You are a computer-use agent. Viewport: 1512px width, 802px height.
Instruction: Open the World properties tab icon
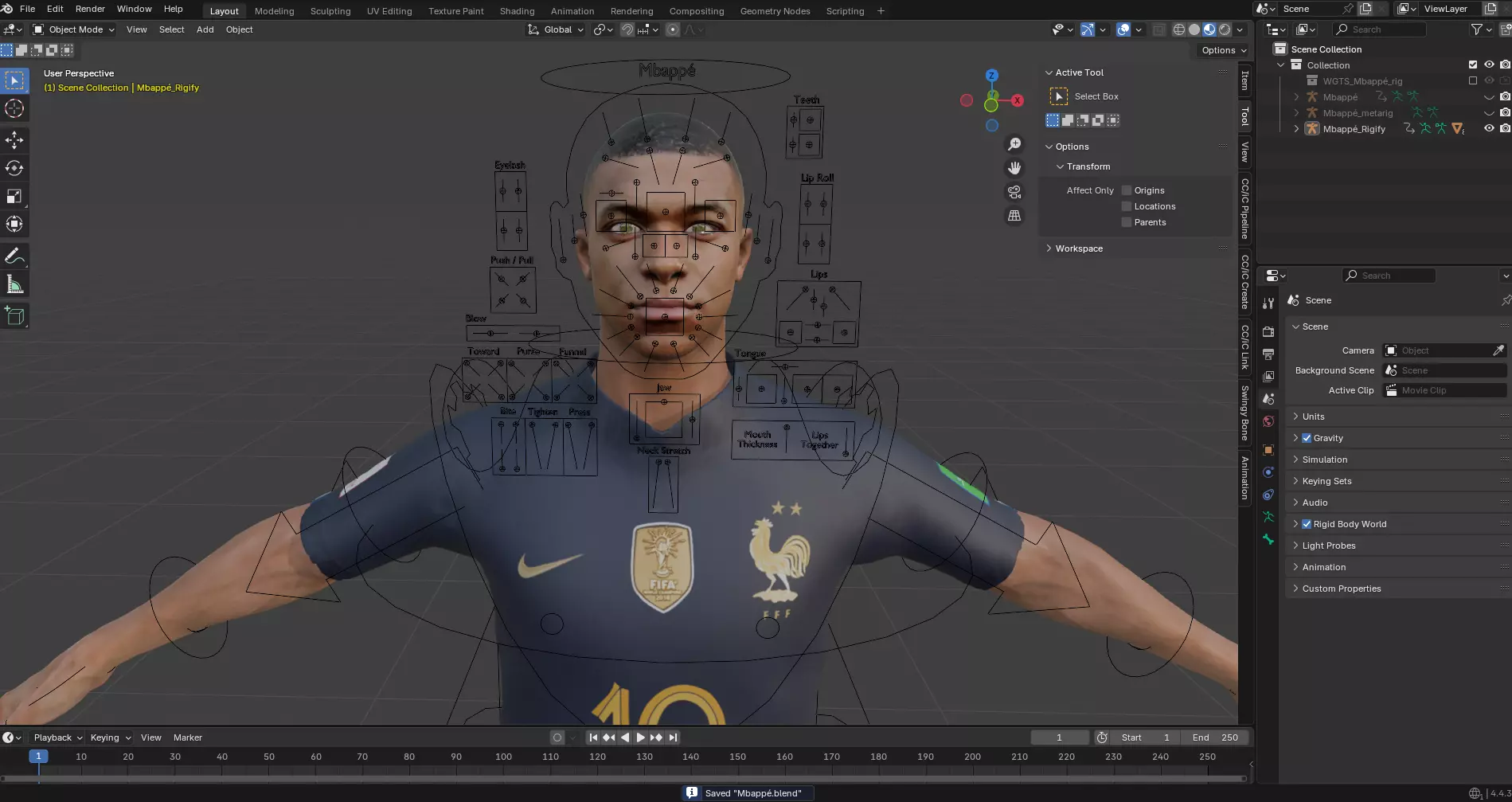pyautogui.click(x=1268, y=421)
